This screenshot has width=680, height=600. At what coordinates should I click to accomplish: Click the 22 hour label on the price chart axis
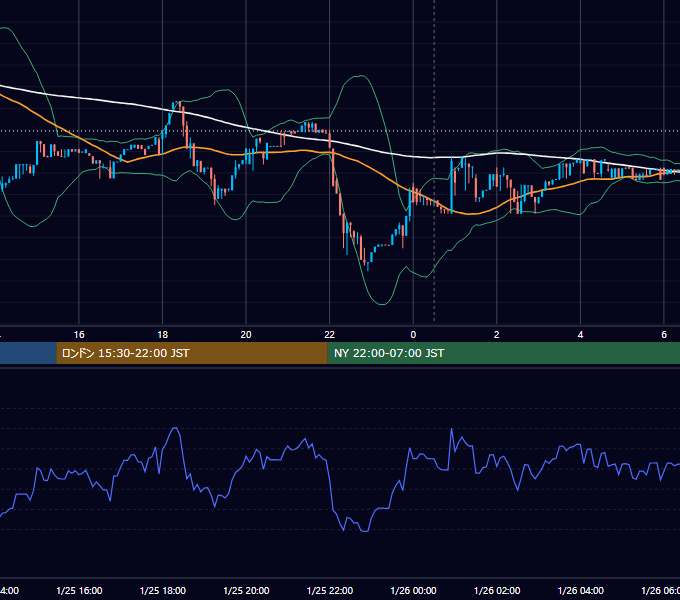click(330, 335)
